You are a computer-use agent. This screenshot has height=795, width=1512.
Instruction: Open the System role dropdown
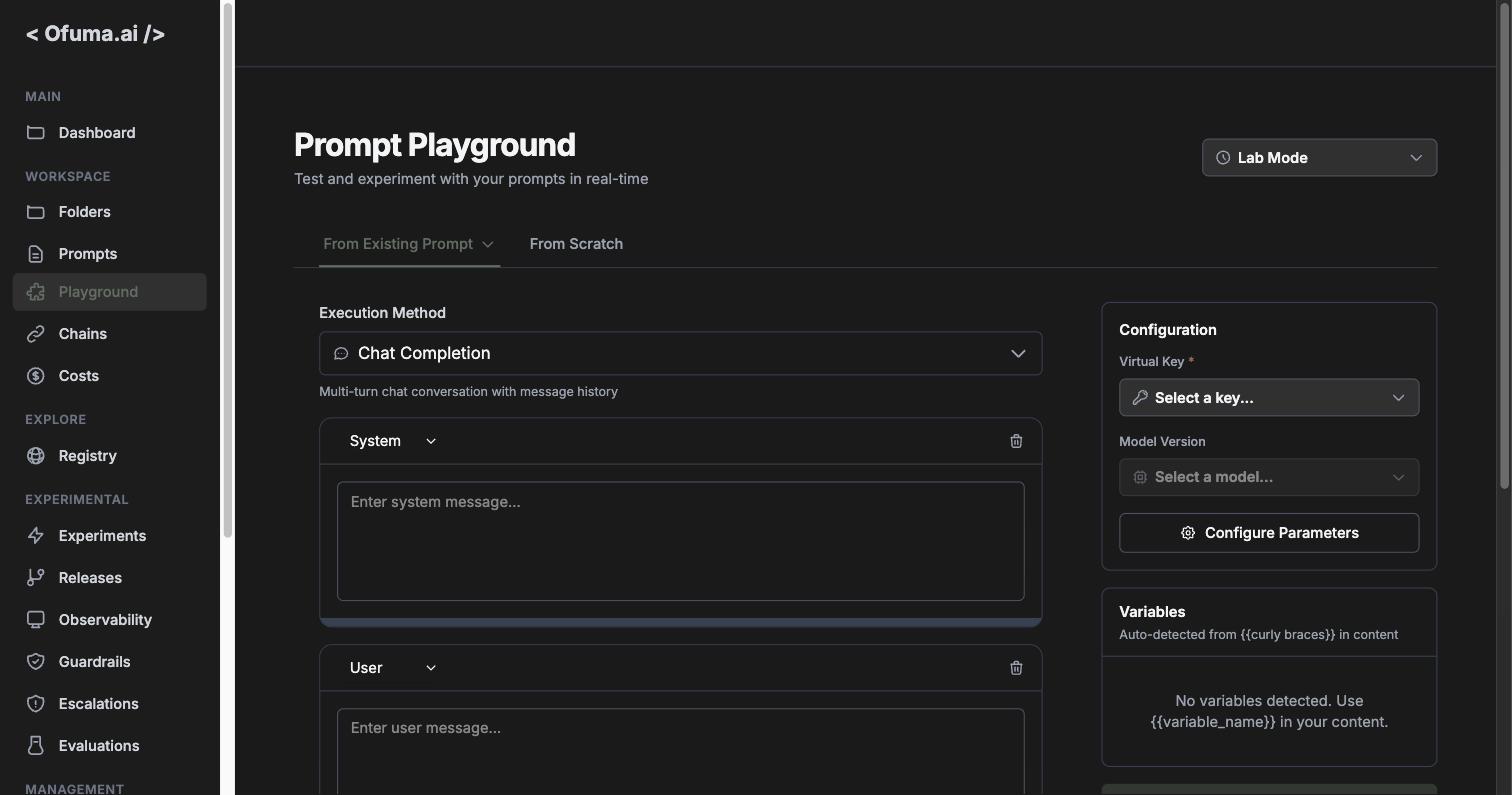[393, 441]
